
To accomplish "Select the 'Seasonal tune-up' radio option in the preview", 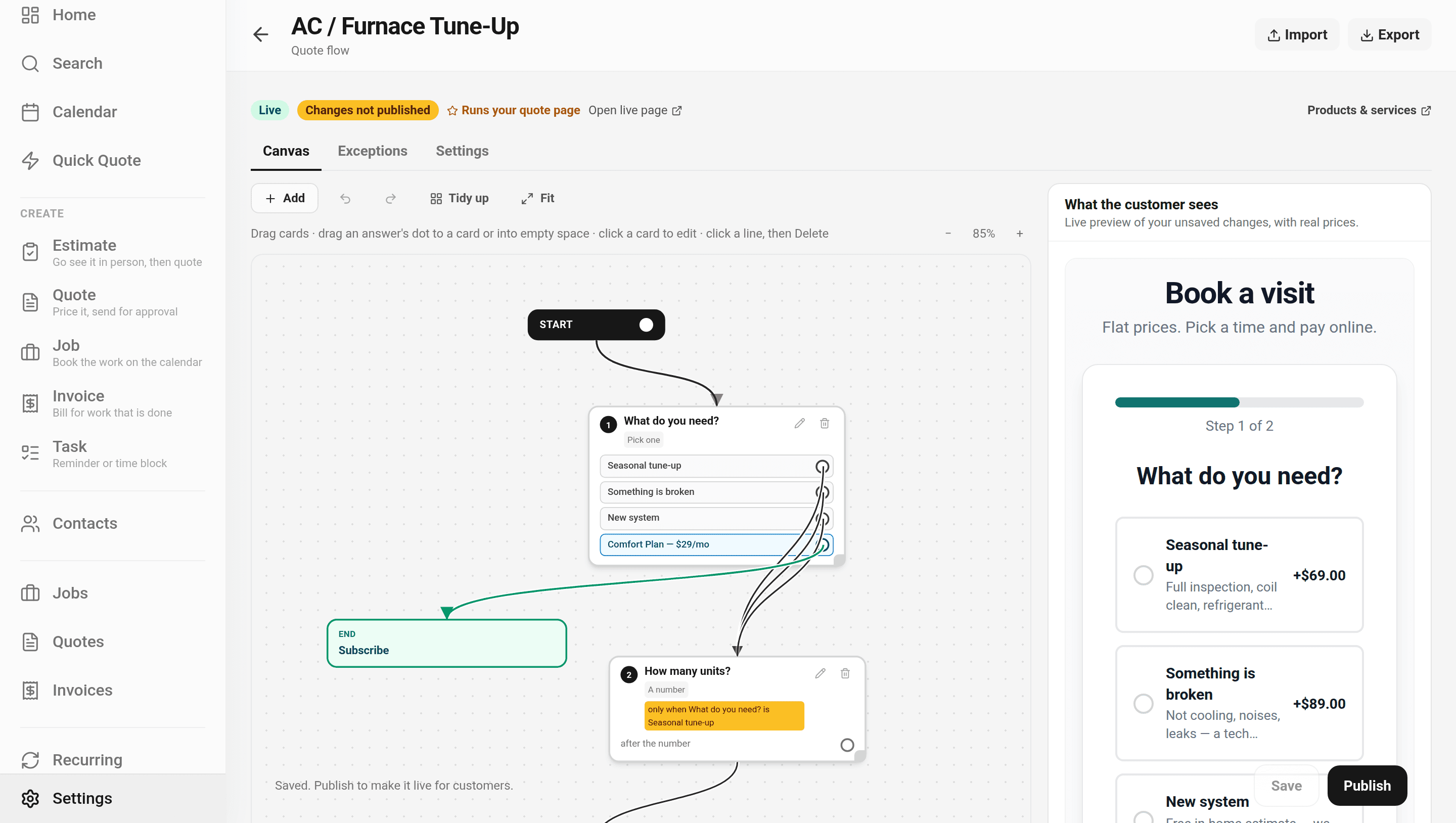I will 1143,575.
